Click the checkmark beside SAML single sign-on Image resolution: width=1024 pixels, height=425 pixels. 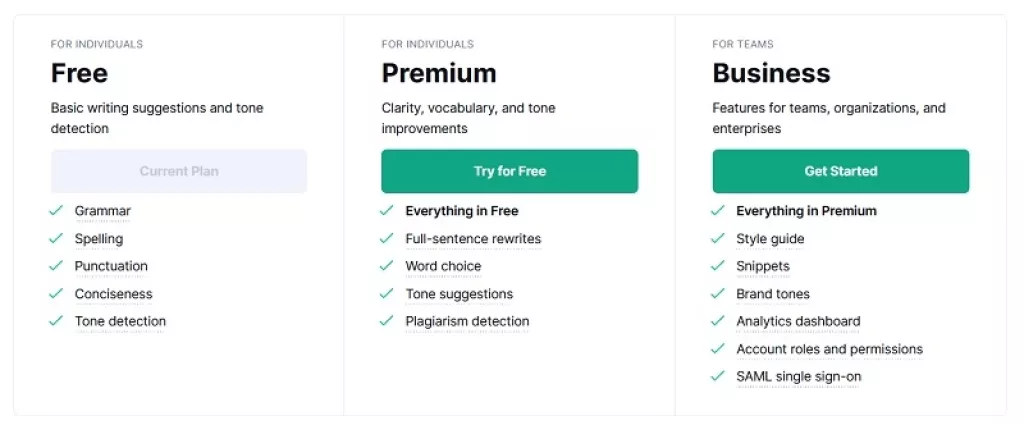click(x=718, y=376)
